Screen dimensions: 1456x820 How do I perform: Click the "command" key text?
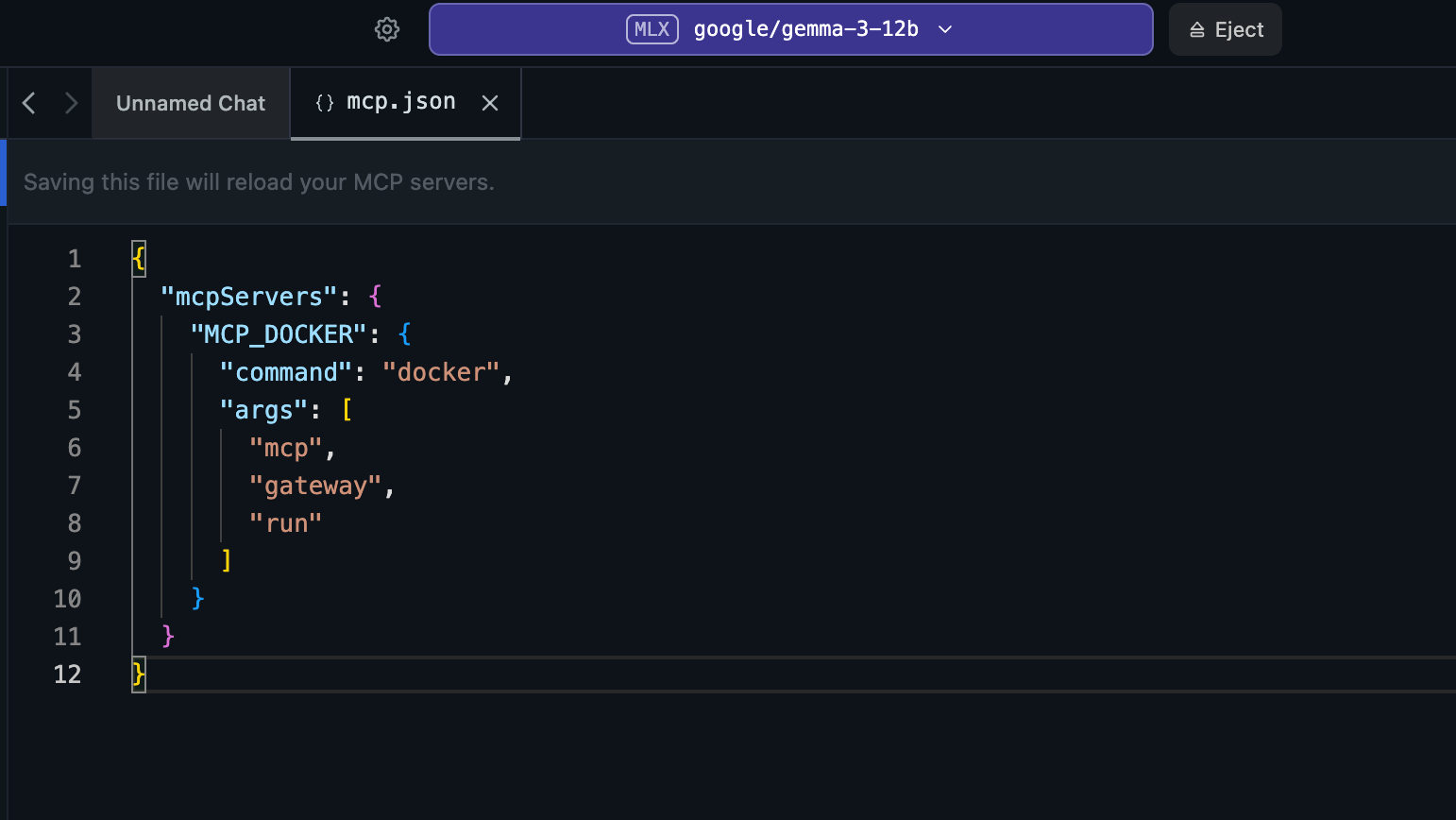[286, 372]
